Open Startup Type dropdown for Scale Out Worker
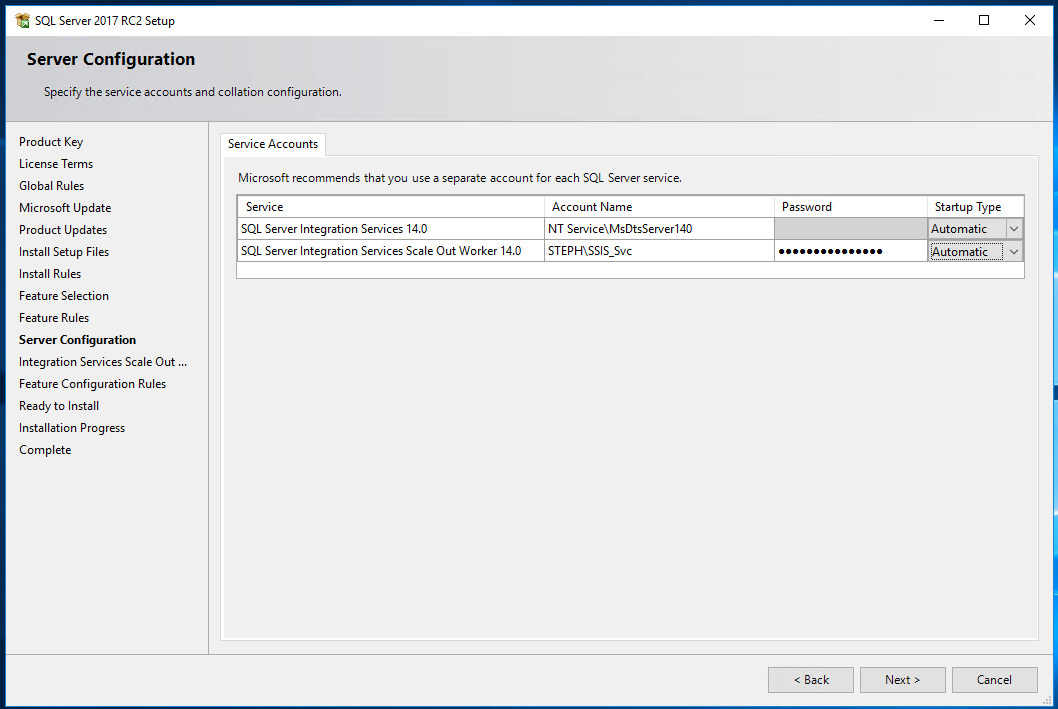 (x=1013, y=250)
